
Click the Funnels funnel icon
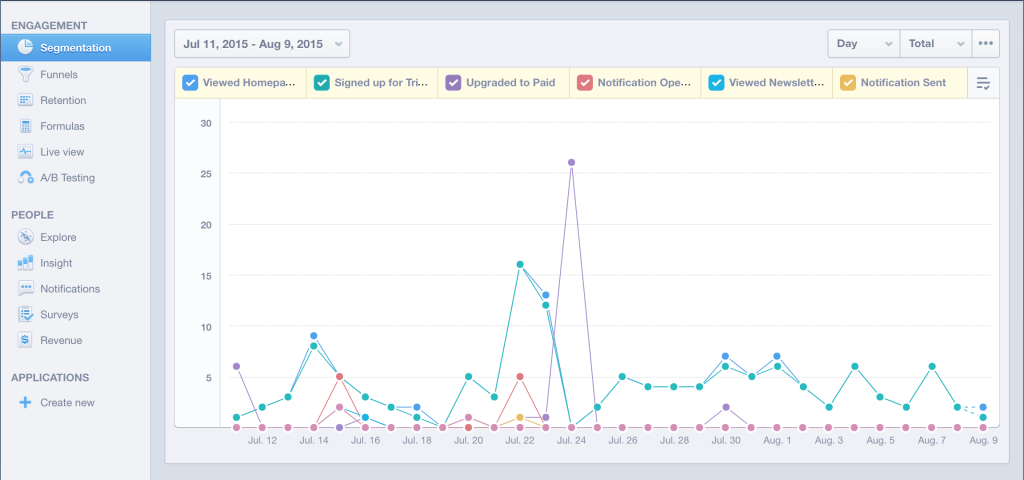point(25,74)
